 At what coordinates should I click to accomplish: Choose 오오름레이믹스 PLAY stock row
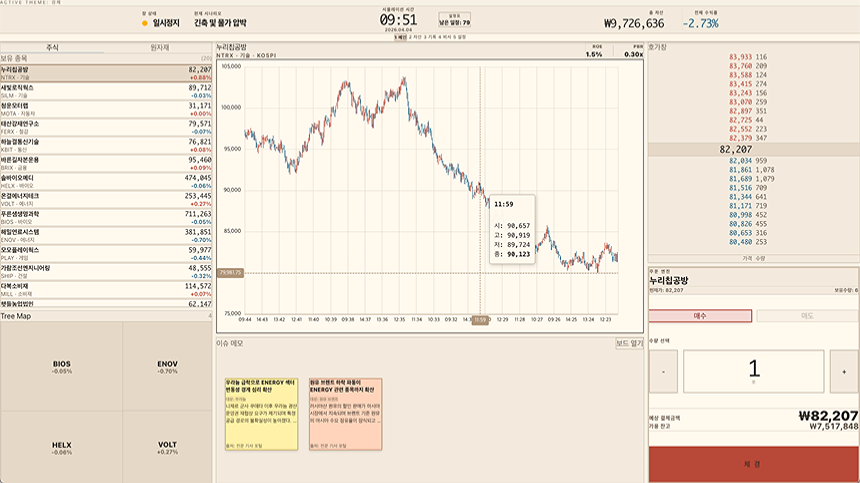[106, 253]
